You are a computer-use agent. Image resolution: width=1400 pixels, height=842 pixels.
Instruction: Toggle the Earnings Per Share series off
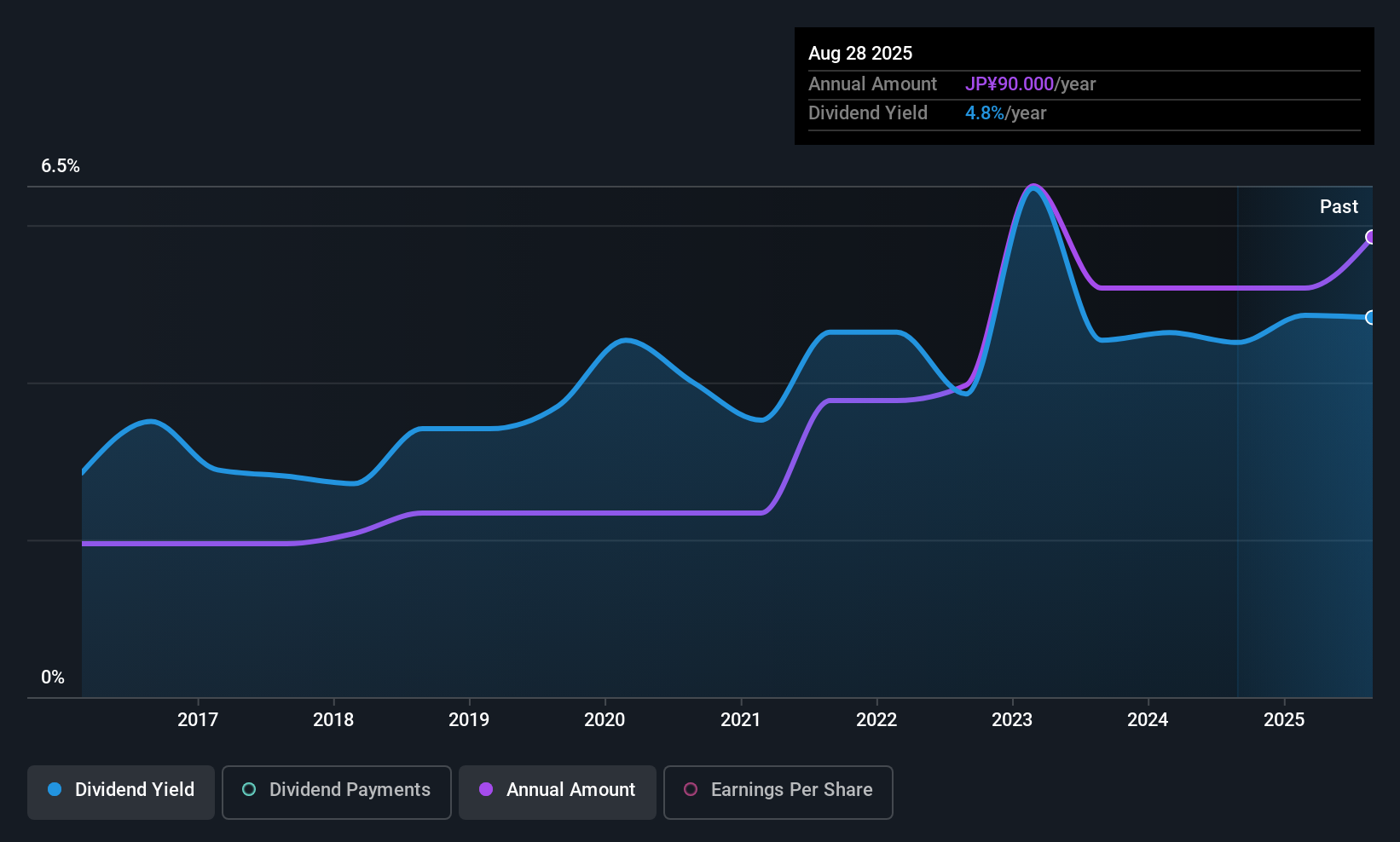pos(778,792)
